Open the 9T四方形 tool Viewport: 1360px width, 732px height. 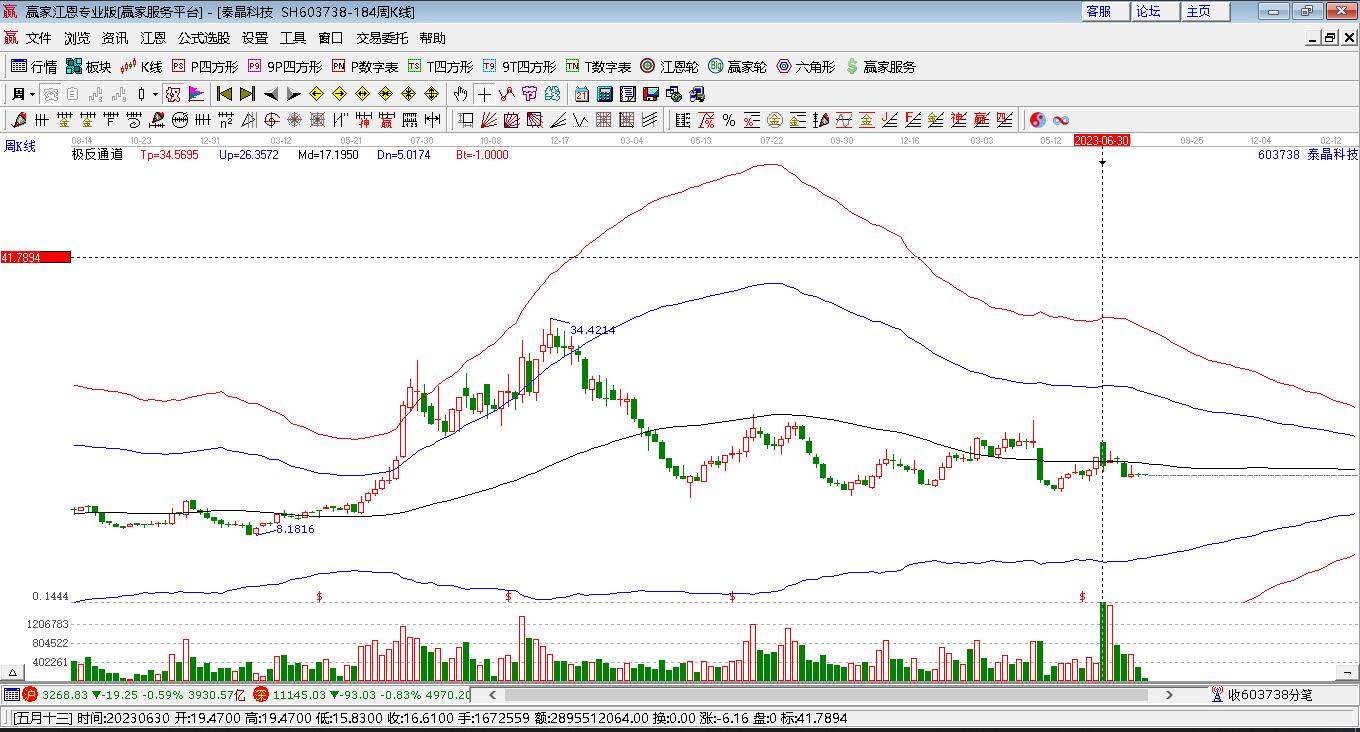[519, 67]
